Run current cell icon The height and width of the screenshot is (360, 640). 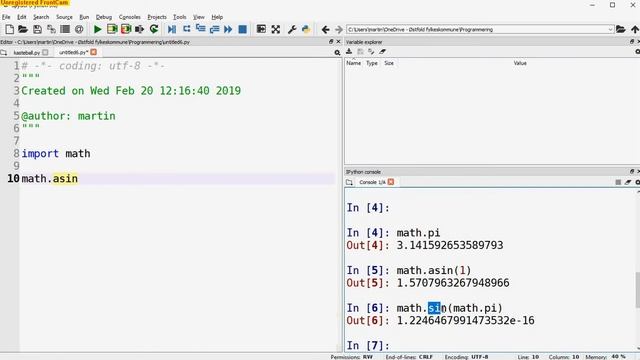click(112, 29)
